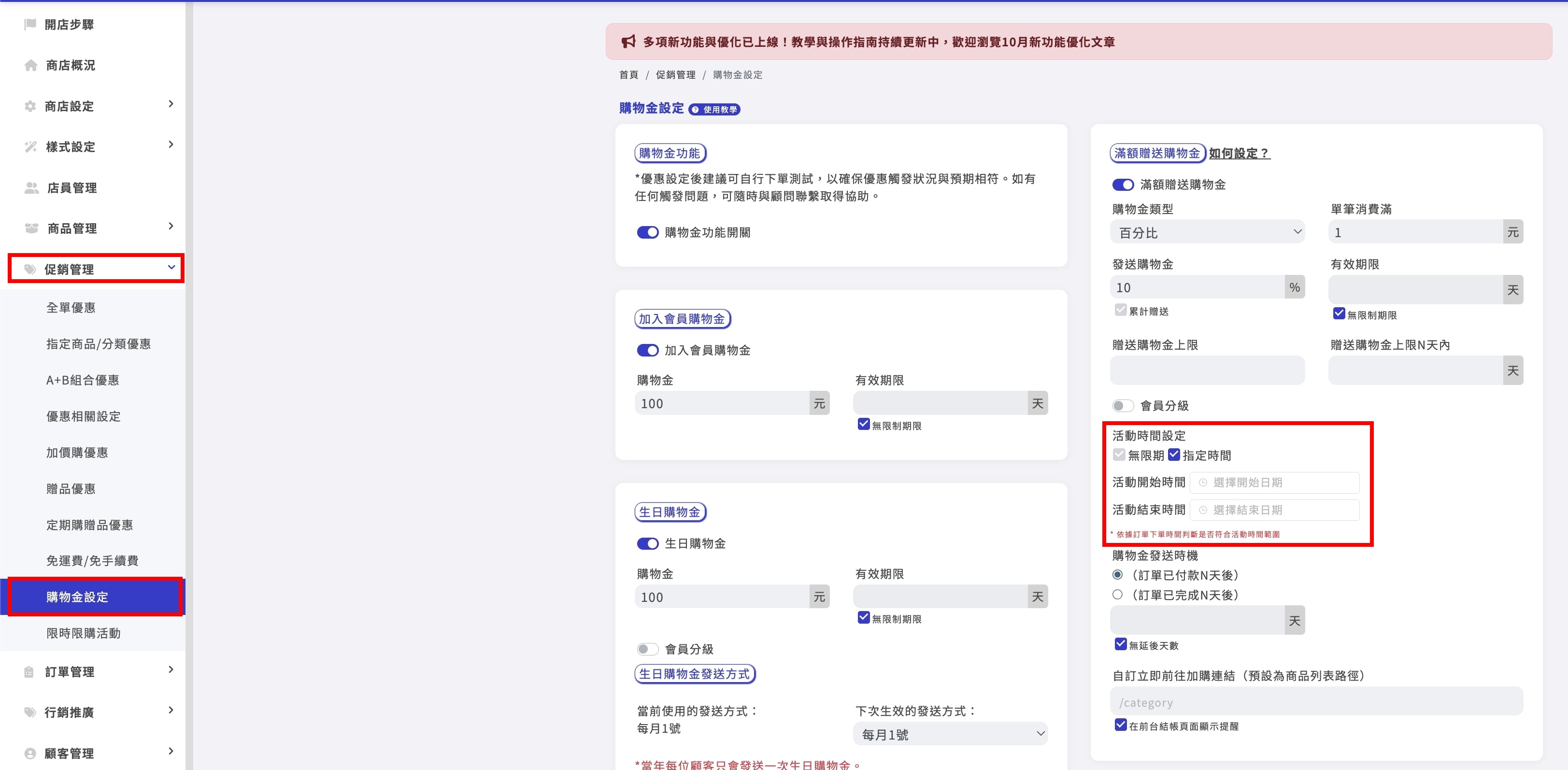Open 限時限購活動 in the sidebar

tap(84, 633)
